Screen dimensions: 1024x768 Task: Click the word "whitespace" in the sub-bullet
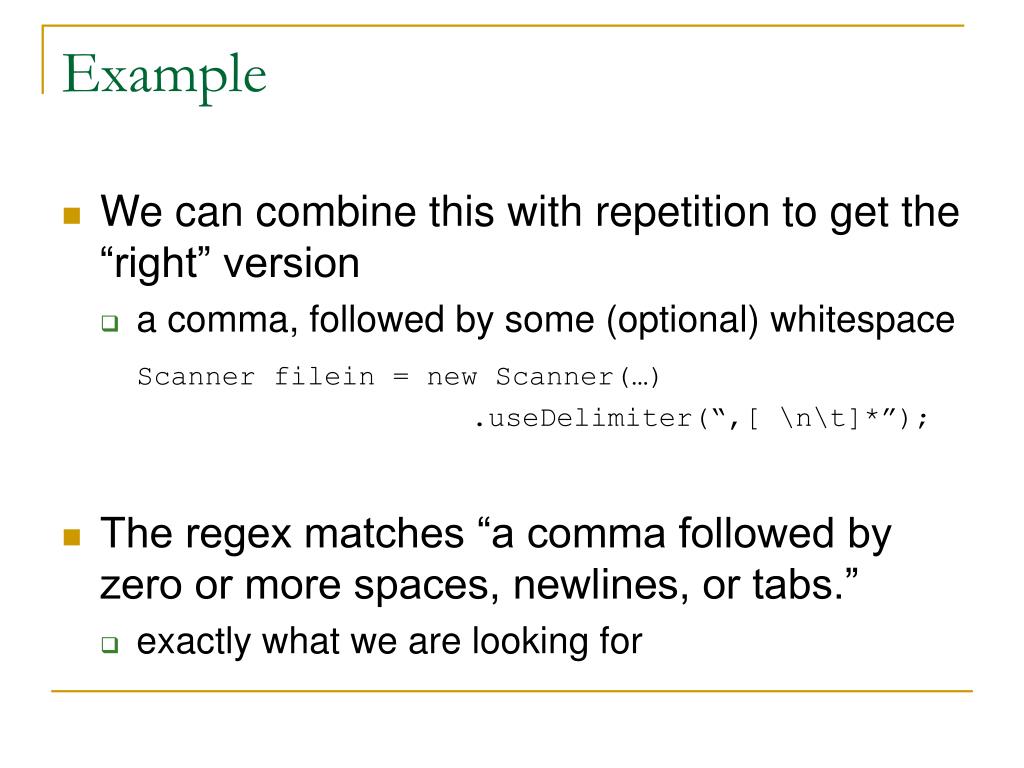pyautogui.click(x=862, y=320)
